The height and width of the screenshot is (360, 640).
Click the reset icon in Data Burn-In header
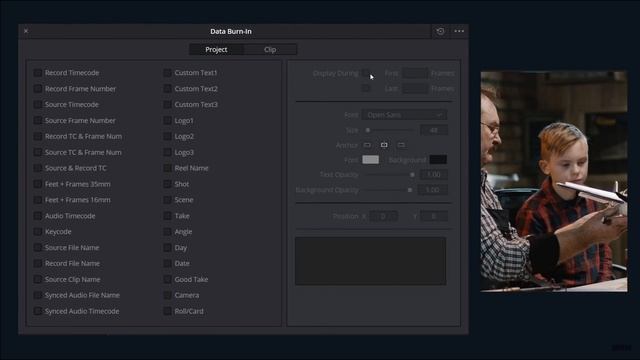click(440, 31)
